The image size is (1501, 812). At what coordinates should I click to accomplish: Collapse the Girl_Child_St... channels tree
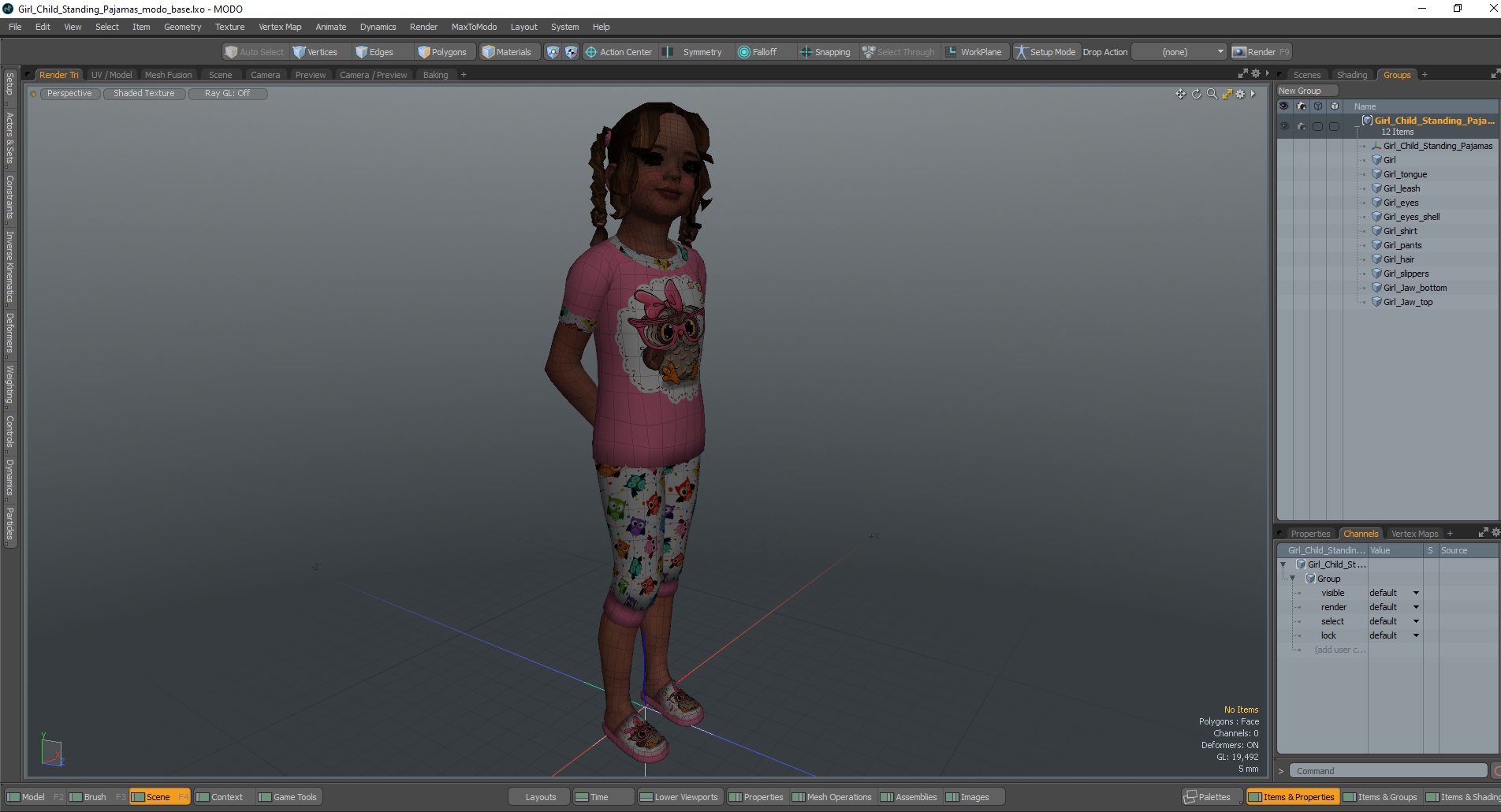tap(1283, 564)
